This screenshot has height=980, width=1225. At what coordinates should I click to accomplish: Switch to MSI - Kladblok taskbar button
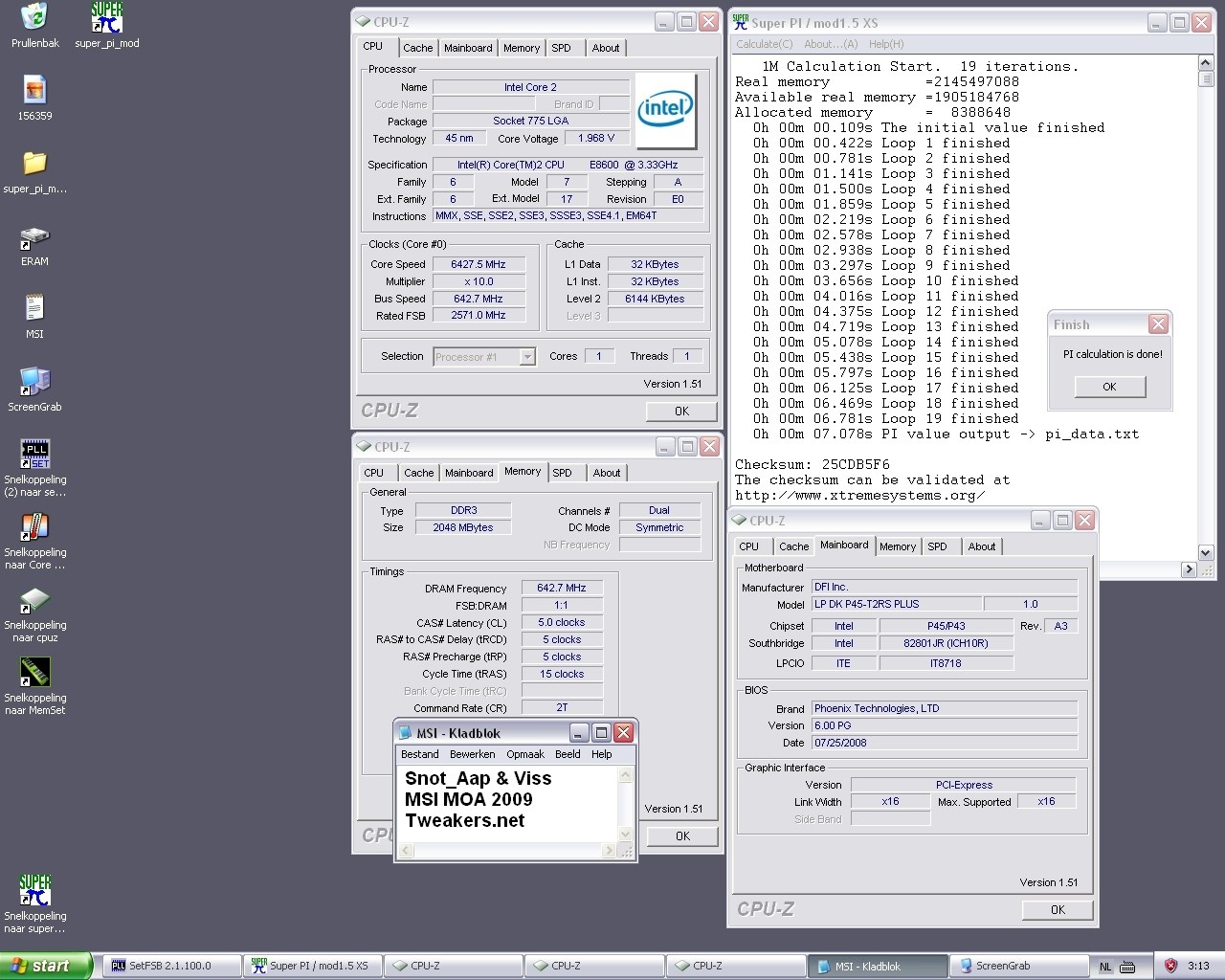[878, 966]
